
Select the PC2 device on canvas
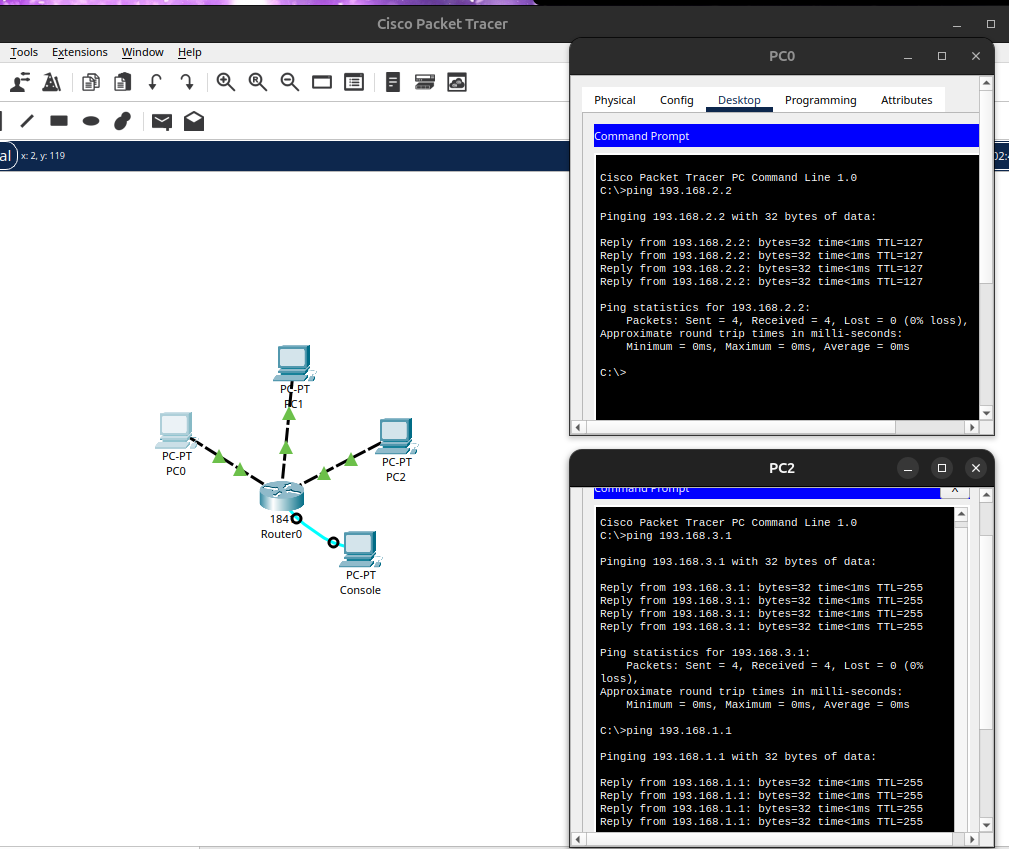point(396,436)
